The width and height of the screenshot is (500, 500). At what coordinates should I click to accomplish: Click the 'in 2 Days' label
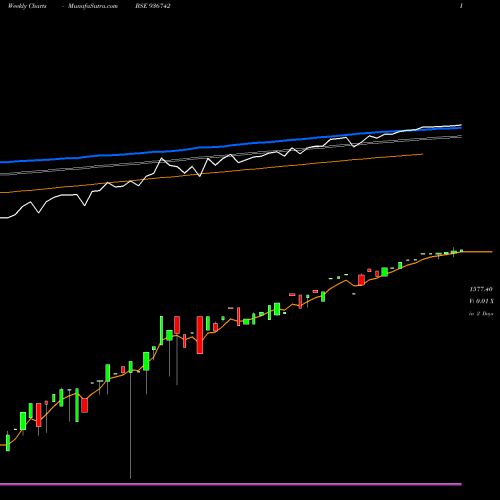pos(481,314)
